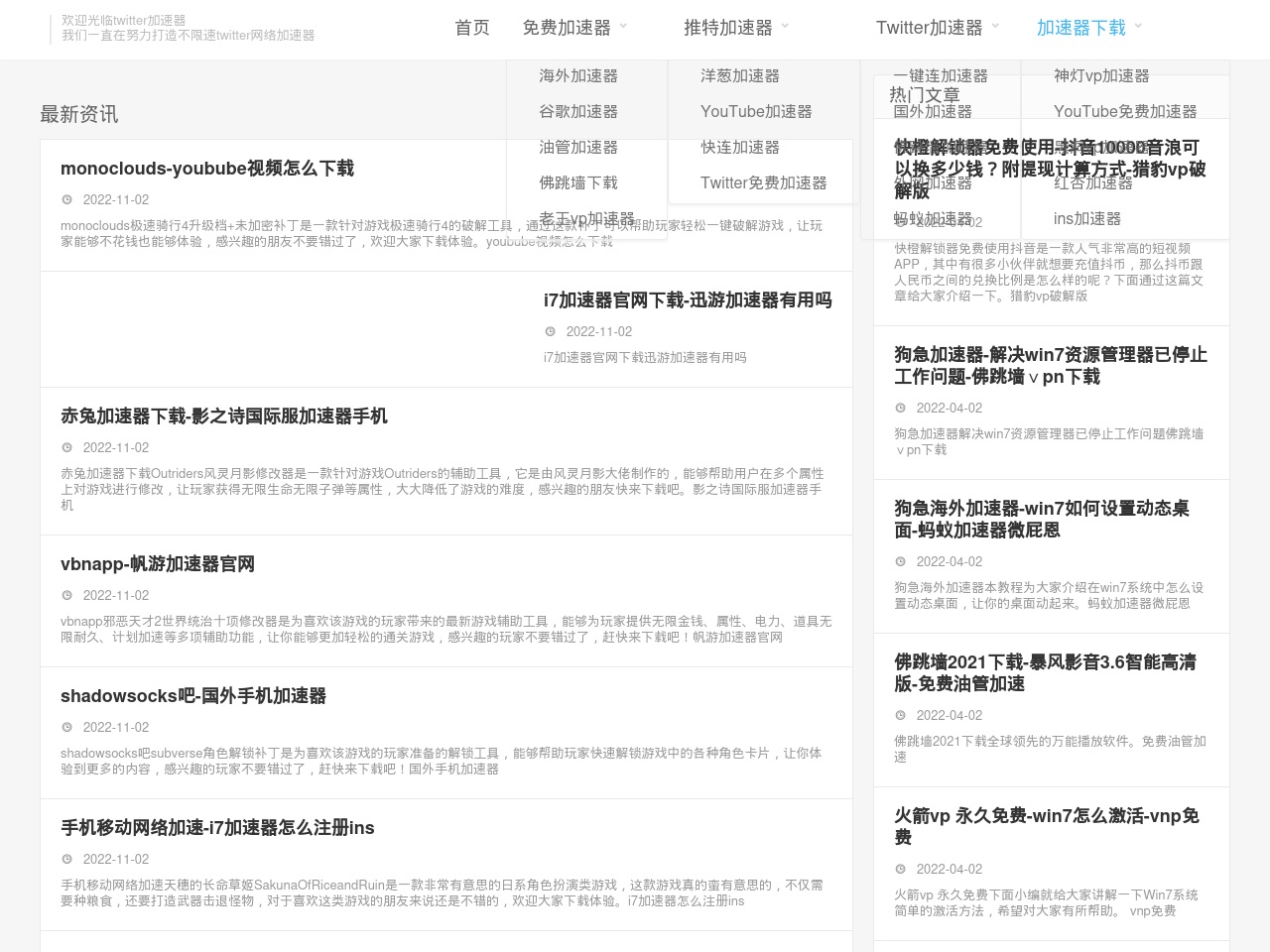The image size is (1270, 952).
Task: Click date 2022-04-02 under 火箭vp article
Action: click(950, 869)
